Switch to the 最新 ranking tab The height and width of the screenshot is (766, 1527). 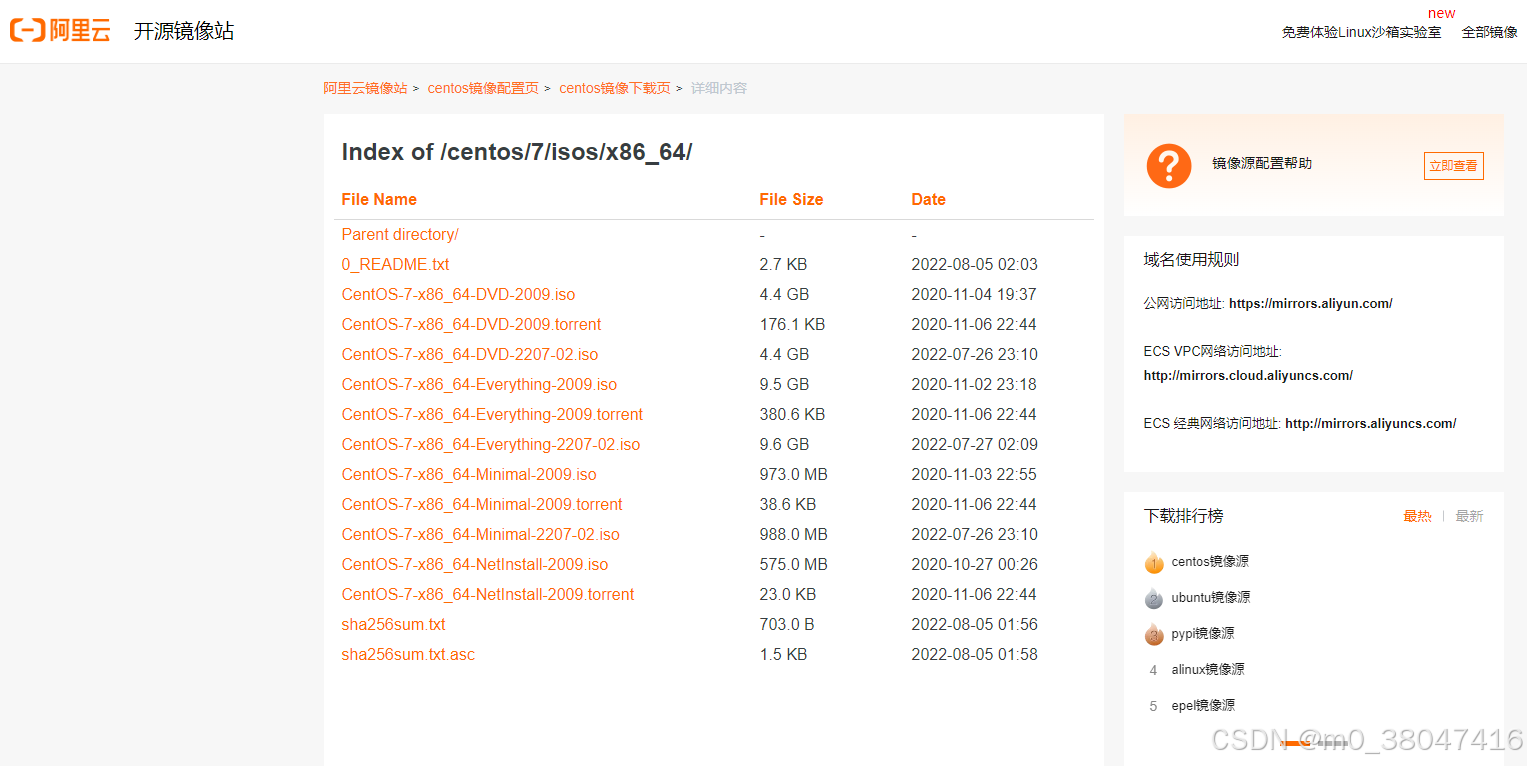pyautogui.click(x=1469, y=516)
